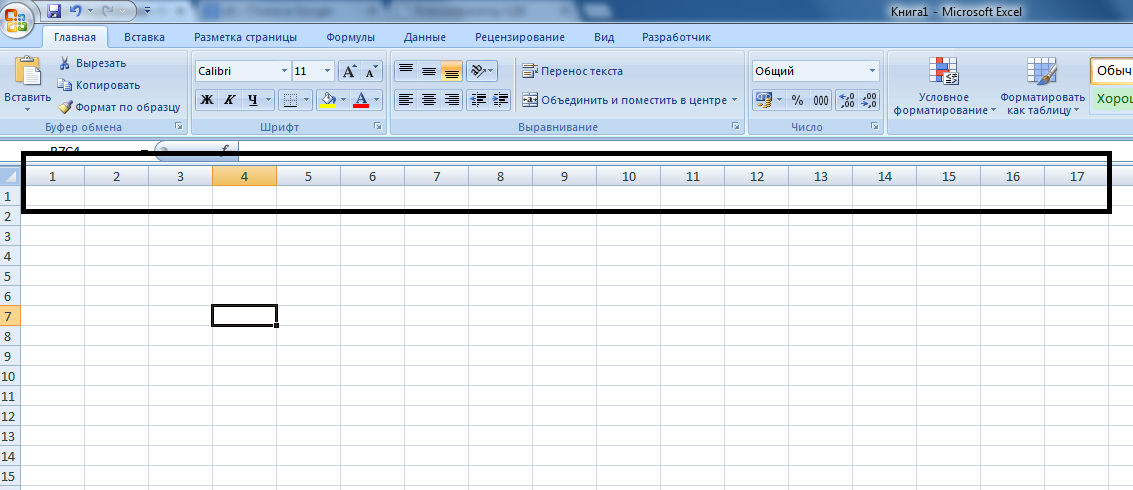Customize Quick Access toolbar dropdown
This screenshot has width=1133, height=490.
click(x=147, y=11)
